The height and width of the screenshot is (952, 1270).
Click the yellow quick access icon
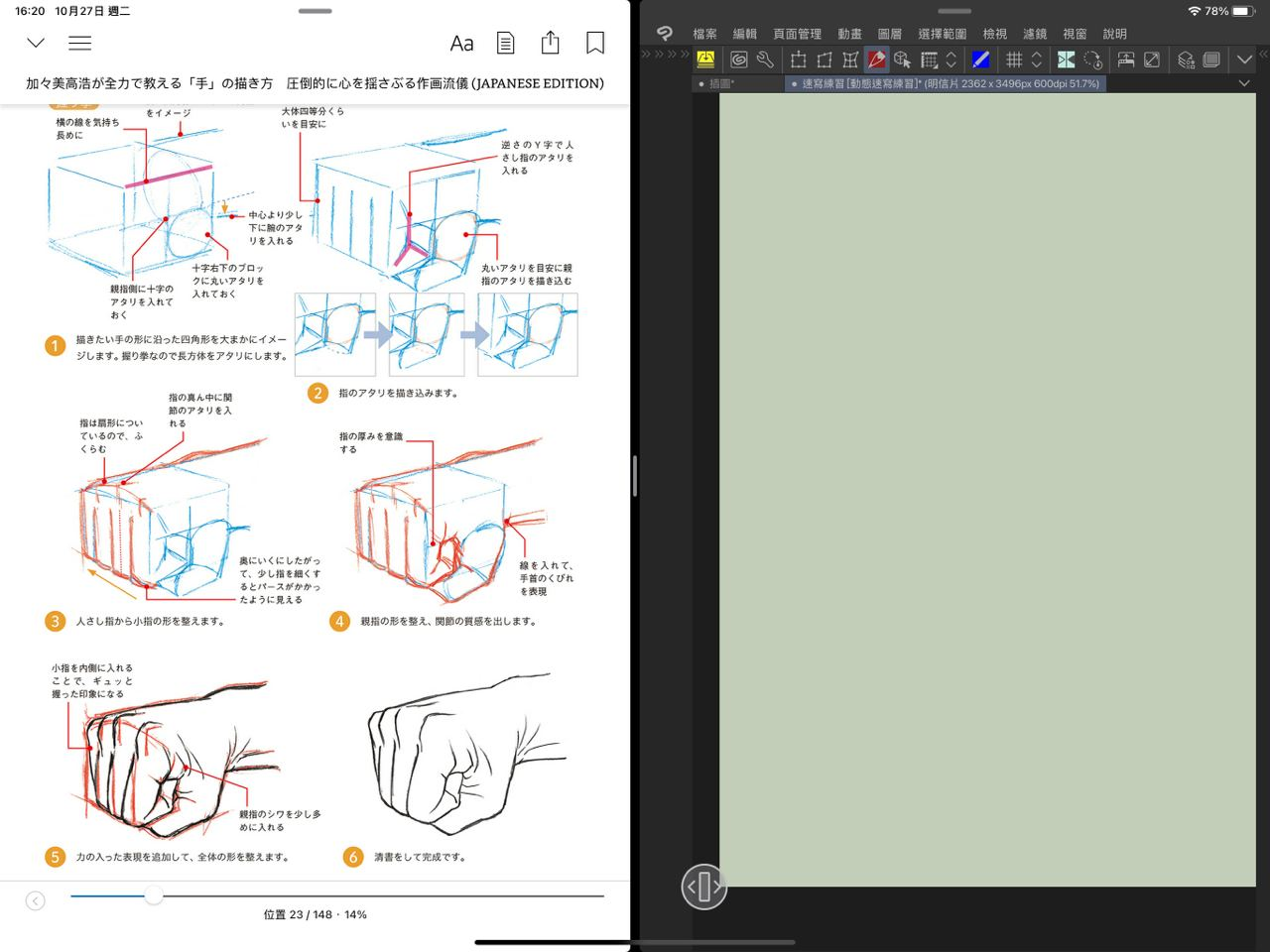(705, 59)
